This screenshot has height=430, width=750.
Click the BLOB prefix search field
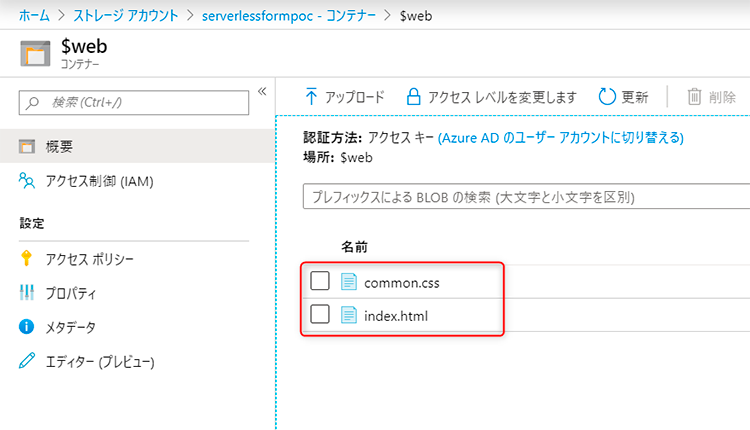526,197
